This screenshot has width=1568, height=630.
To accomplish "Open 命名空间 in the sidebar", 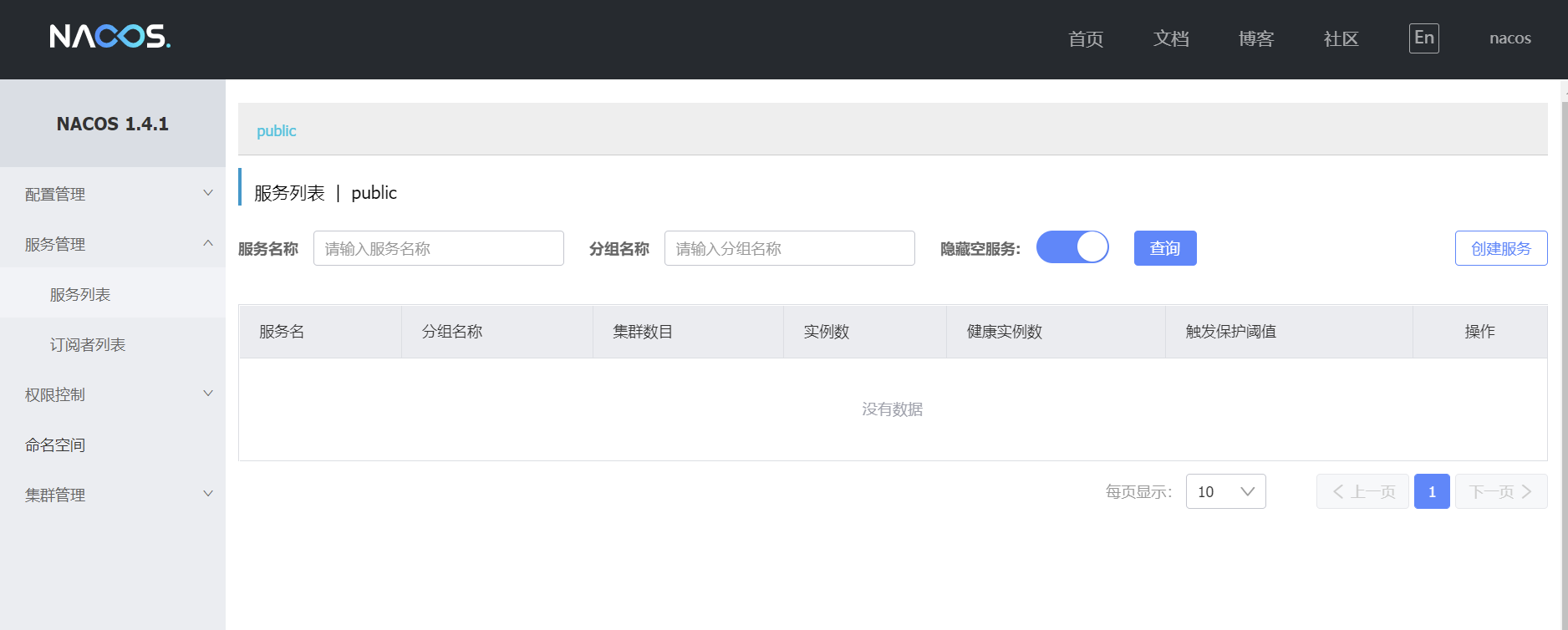I will pyautogui.click(x=113, y=445).
